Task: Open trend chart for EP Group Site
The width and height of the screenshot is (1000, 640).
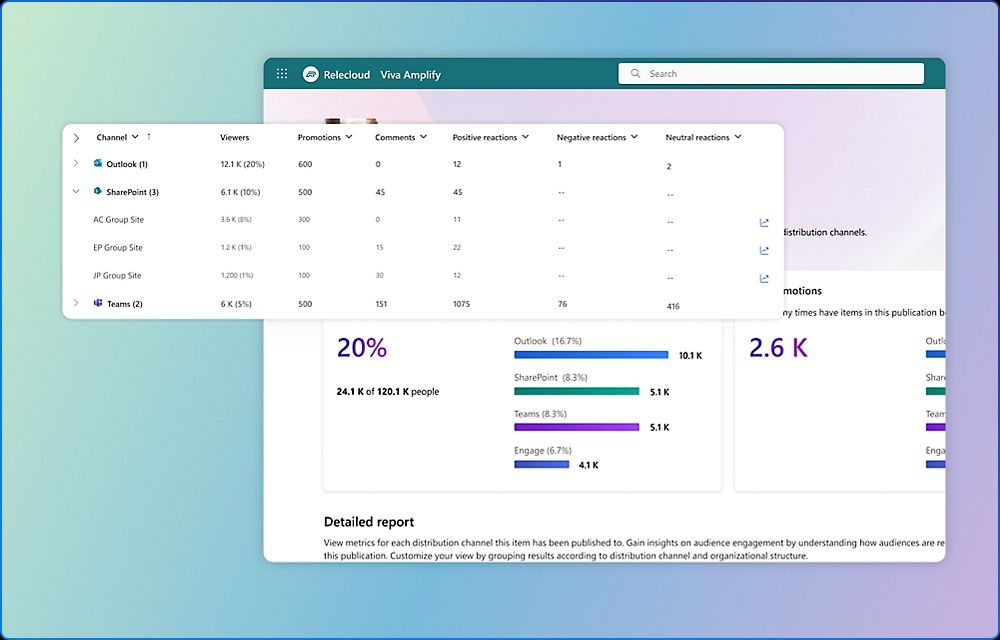Action: [764, 251]
